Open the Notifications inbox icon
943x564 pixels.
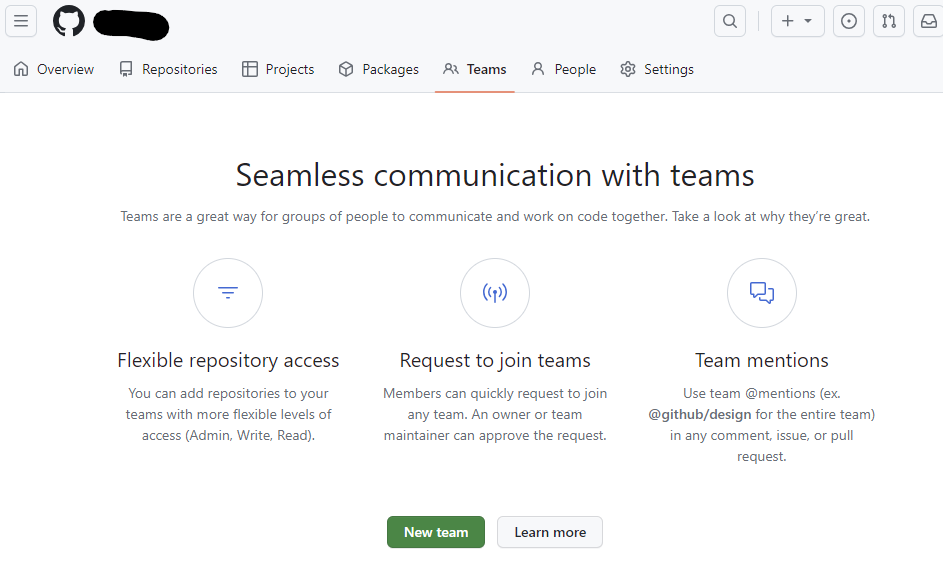coord(929,21)
